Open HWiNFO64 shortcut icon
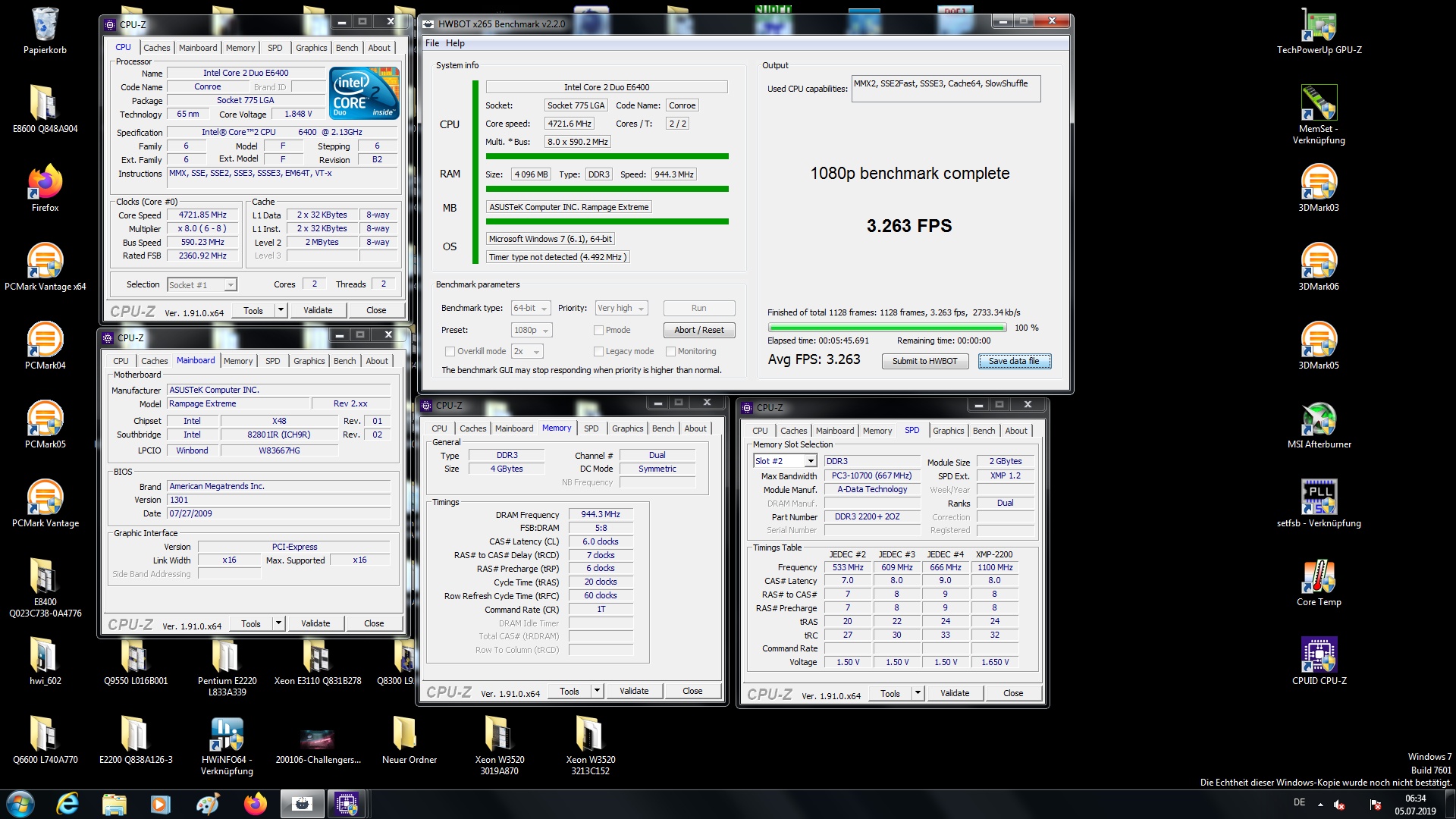This screenshot has height=819, width=1456. click(x=227, y=745)
